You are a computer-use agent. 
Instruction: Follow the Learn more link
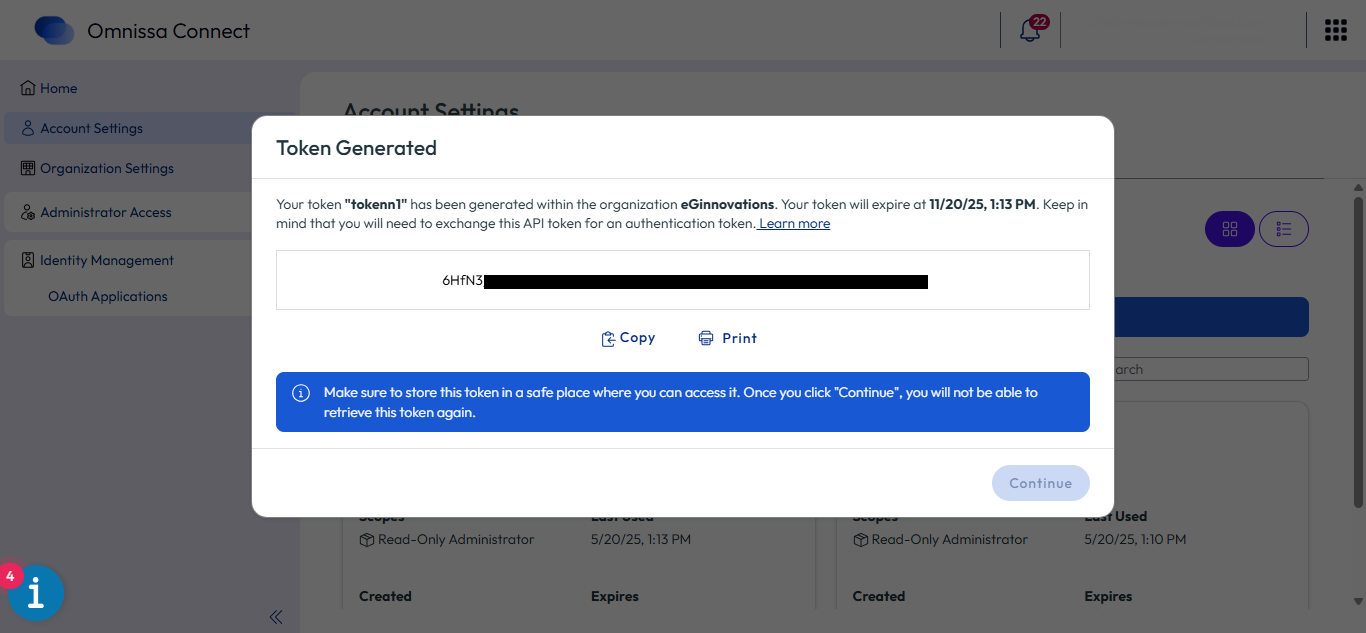click(x=794, y=223)
